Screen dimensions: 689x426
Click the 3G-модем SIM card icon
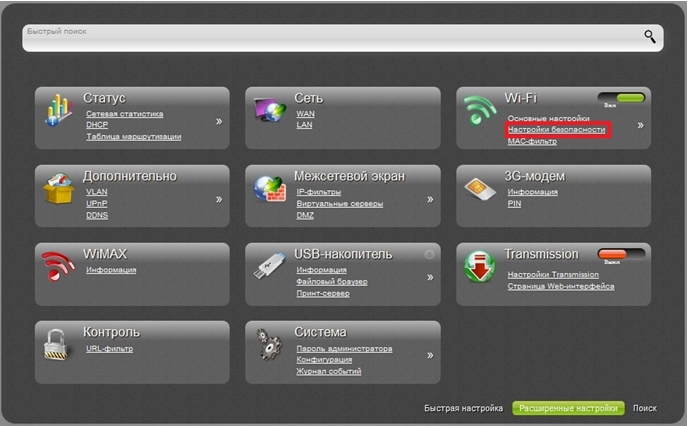tap(481, 188)
